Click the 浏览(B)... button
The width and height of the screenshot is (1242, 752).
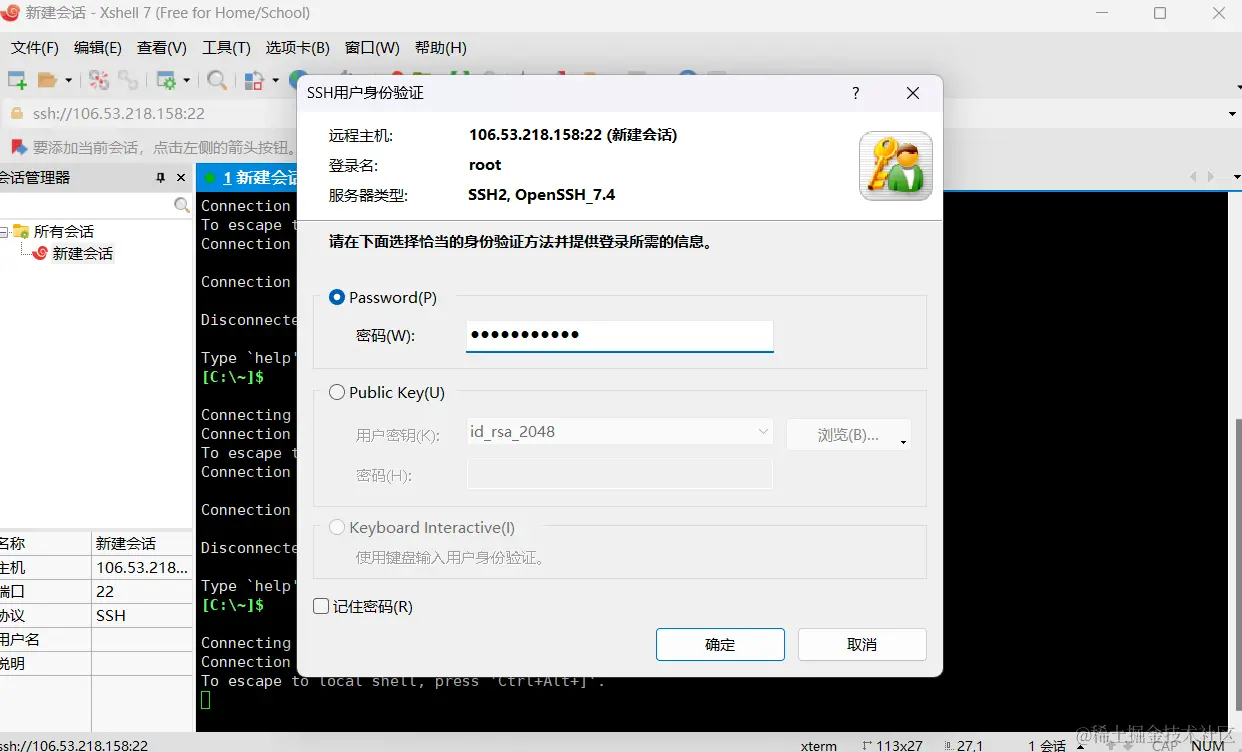[848, 435]
